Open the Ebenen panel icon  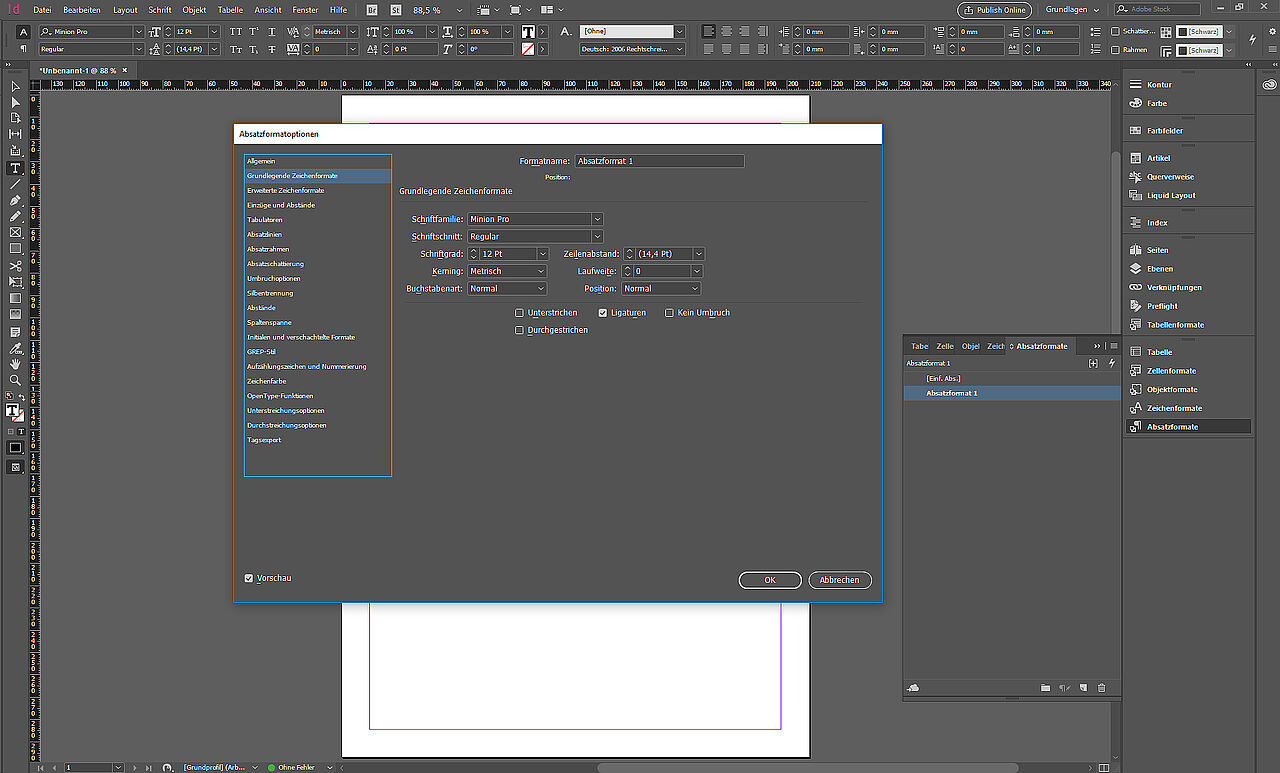[1135, 269]
